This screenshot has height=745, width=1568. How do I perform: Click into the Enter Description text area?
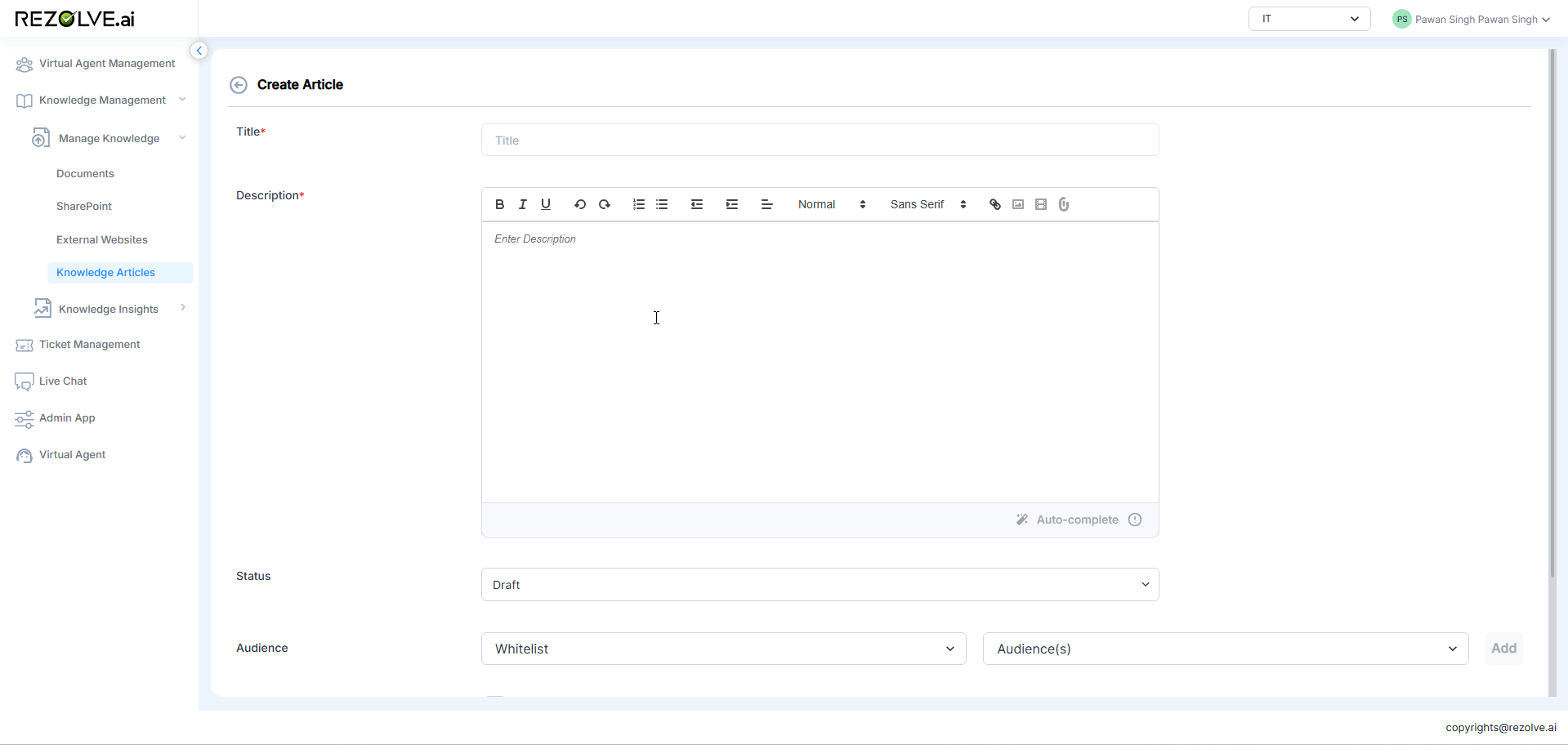tap(820, 362)
